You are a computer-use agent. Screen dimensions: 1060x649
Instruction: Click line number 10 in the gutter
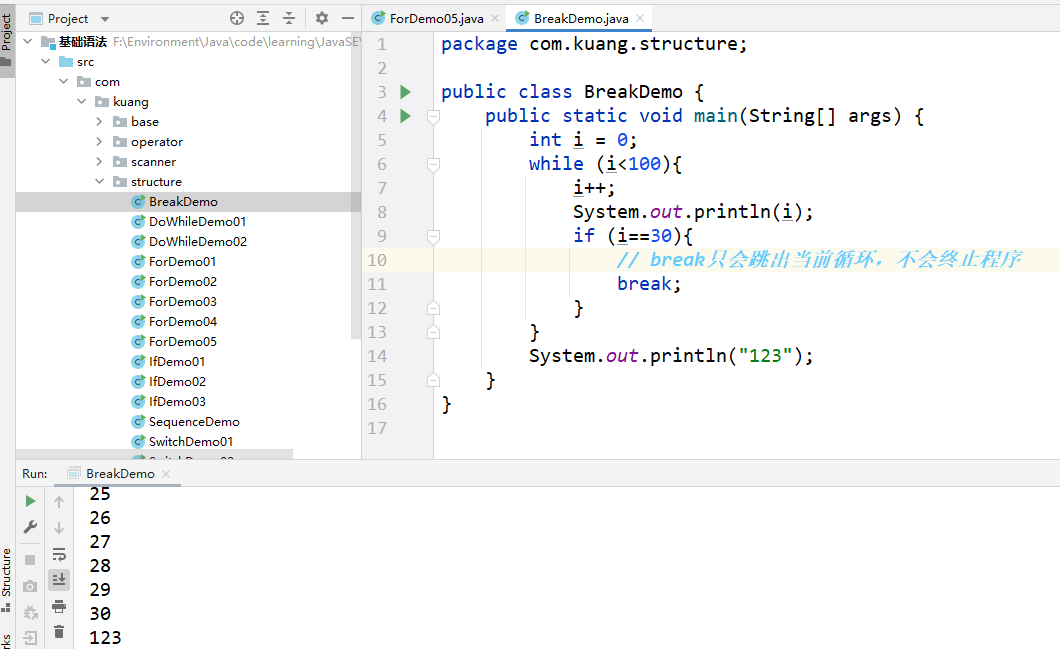[x=377, y=260]
